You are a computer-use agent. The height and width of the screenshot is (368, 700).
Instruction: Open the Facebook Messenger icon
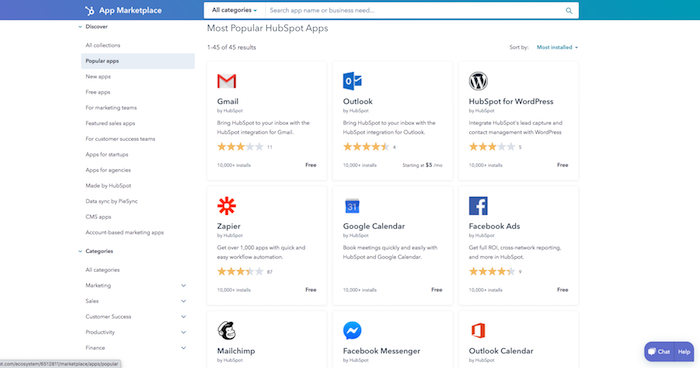[x=352, y=330]
